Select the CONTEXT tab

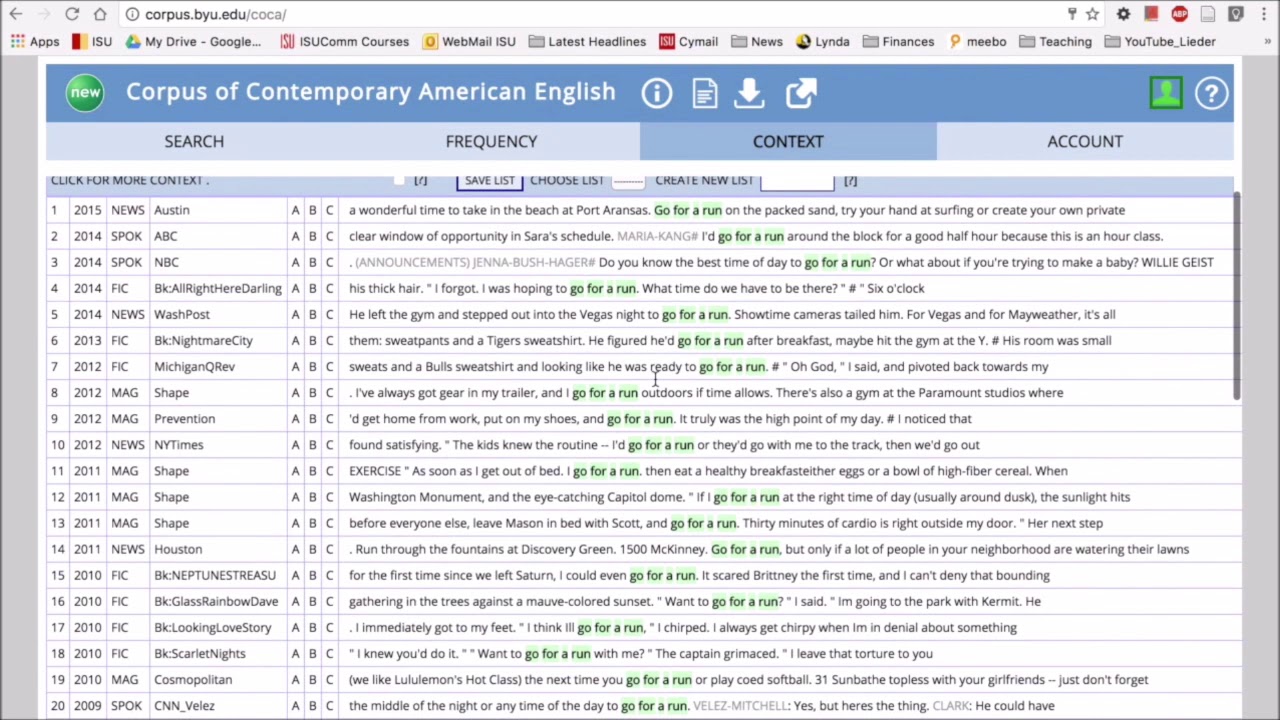tap(788, 141)
